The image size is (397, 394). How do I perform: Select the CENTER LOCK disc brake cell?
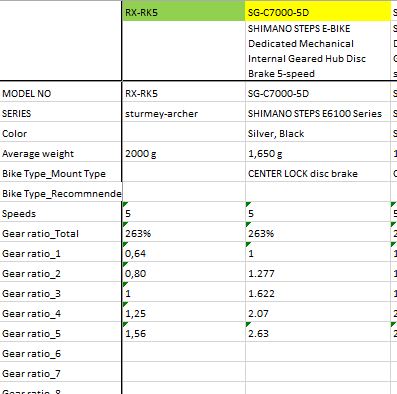pyautogui.click(x=318, y=173)
